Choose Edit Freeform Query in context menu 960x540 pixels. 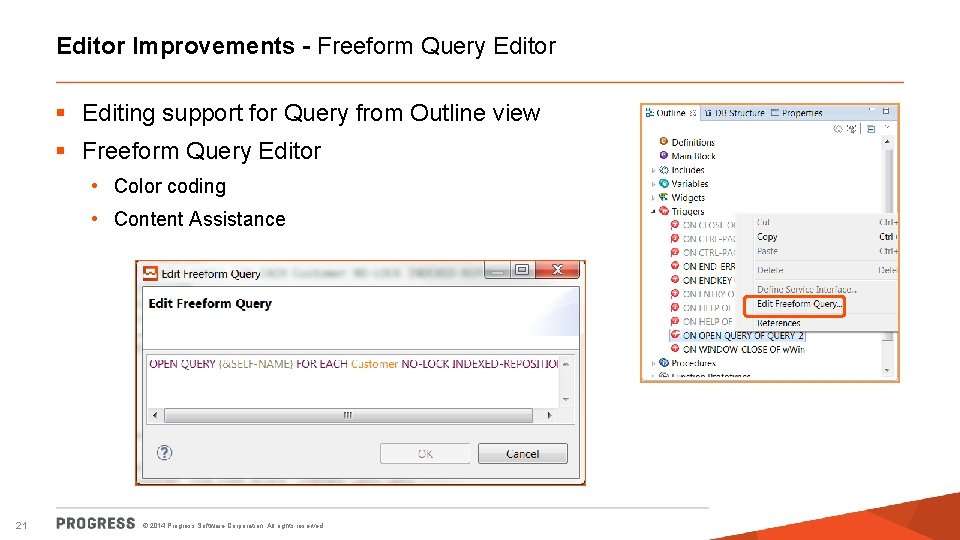799,304
